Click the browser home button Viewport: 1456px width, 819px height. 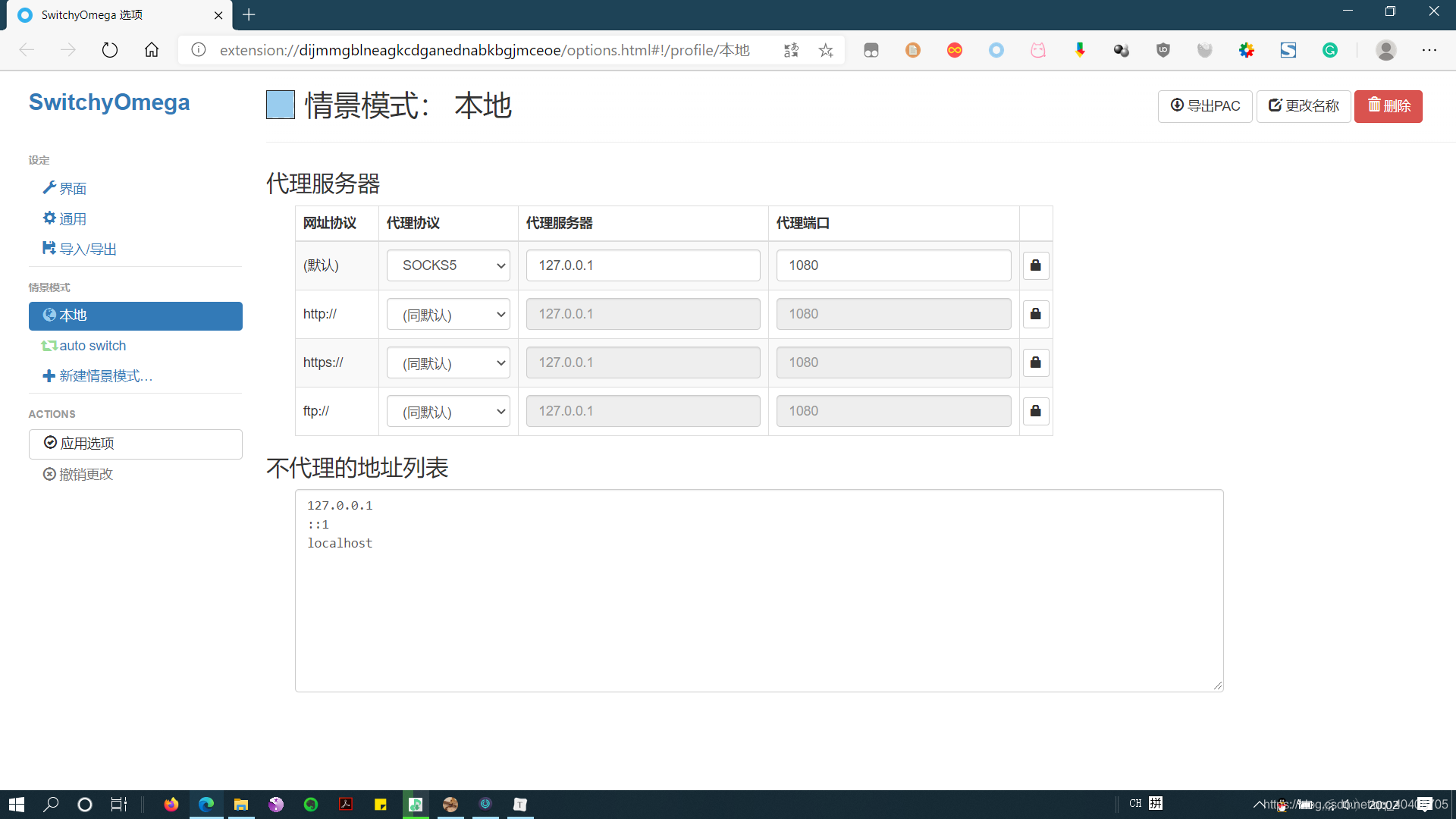tap(152, 50)
